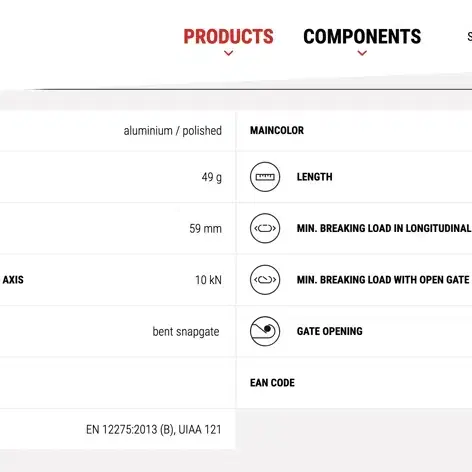Click the 59 mm value
The image size is (472, 472).
point(205,229)
